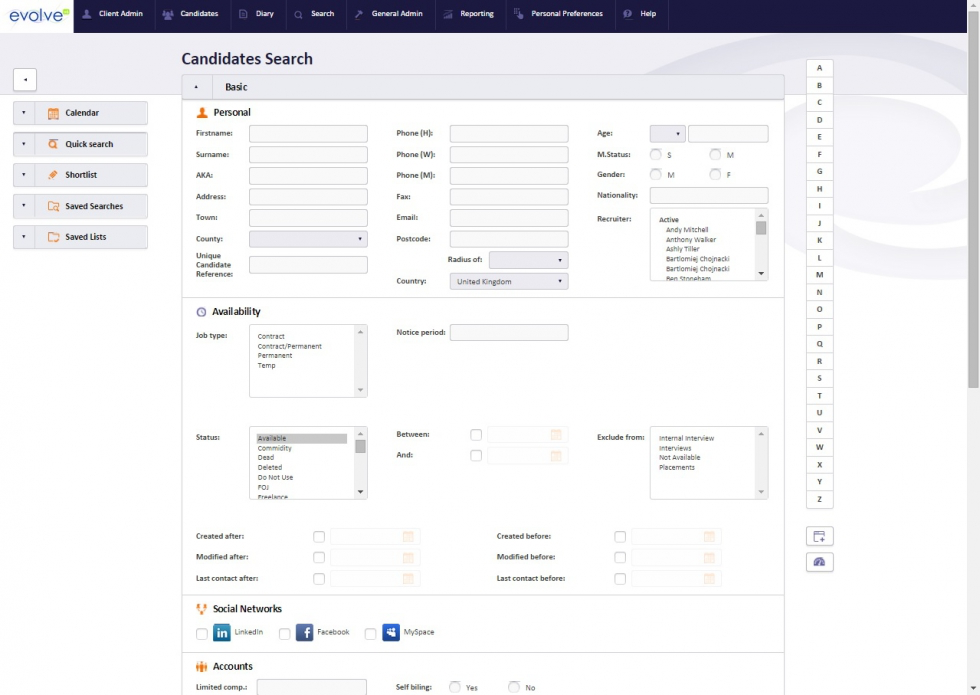
Task: Select the LinkedIn network icon
Action: tap(222, 632)
